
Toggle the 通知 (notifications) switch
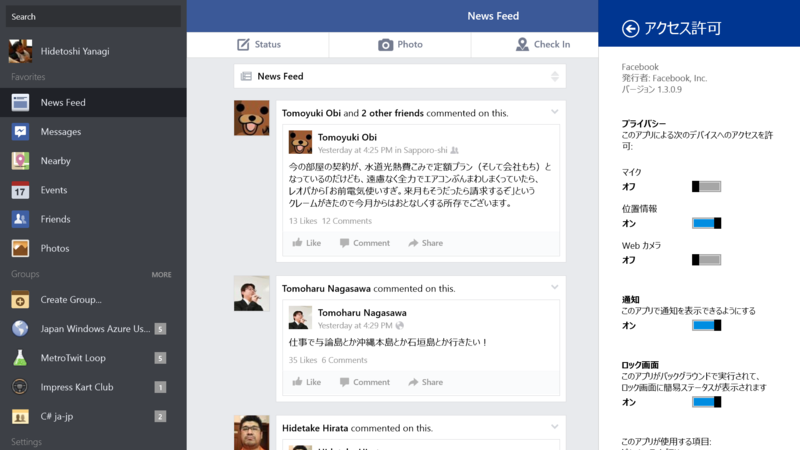tap(706, 325)
